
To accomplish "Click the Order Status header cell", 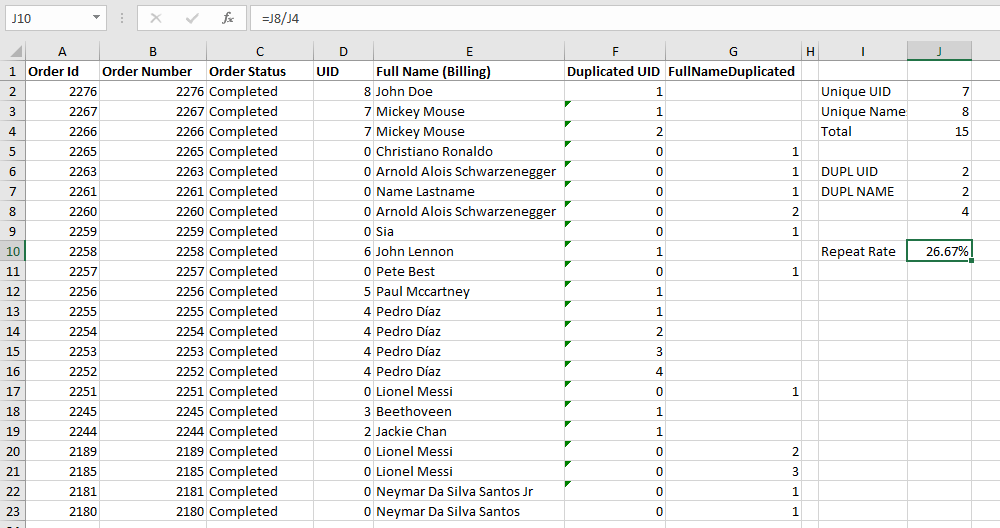I will 260,71.
